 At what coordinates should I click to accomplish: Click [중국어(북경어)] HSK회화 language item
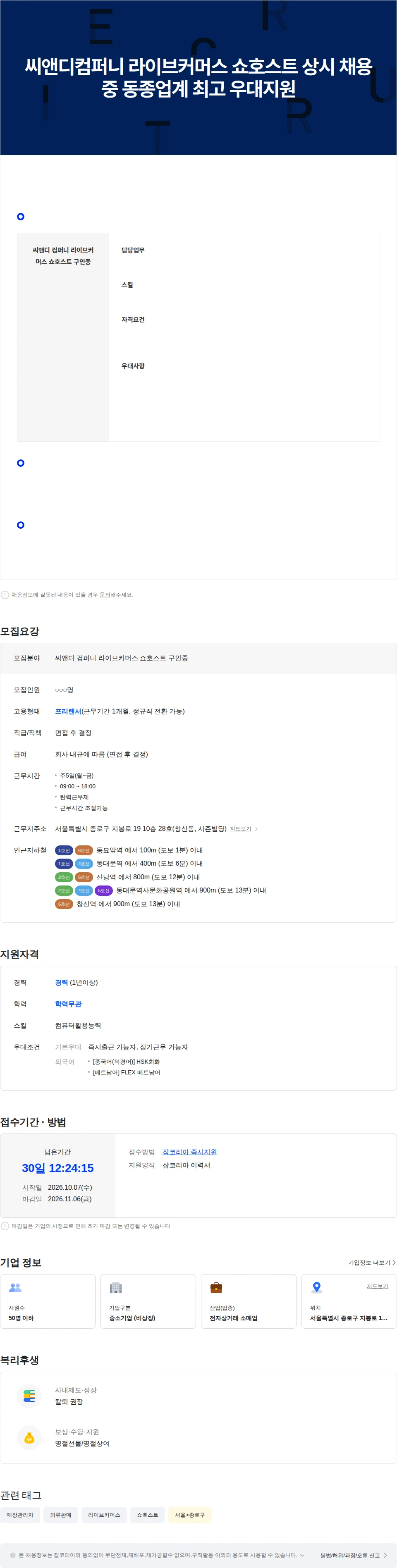pyautogui.click(x=126, y=1062)
